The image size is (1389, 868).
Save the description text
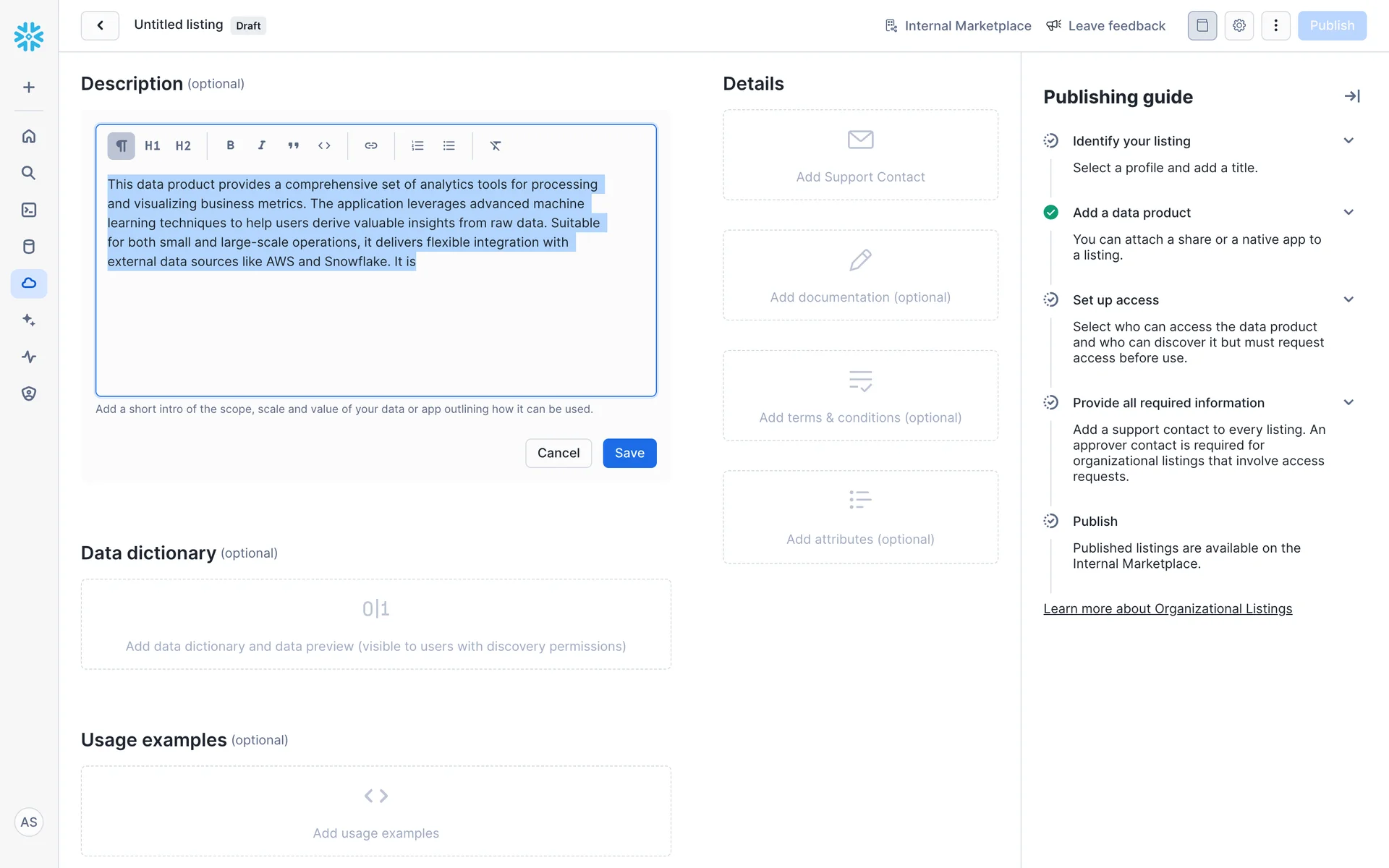pos(629,453)
